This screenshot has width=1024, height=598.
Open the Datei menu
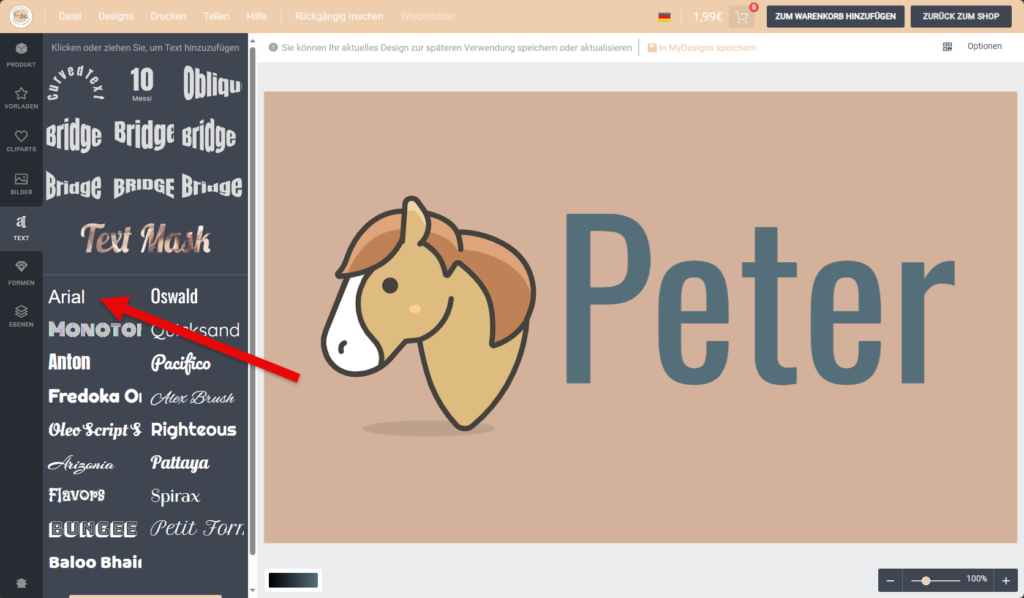[69, 17]
